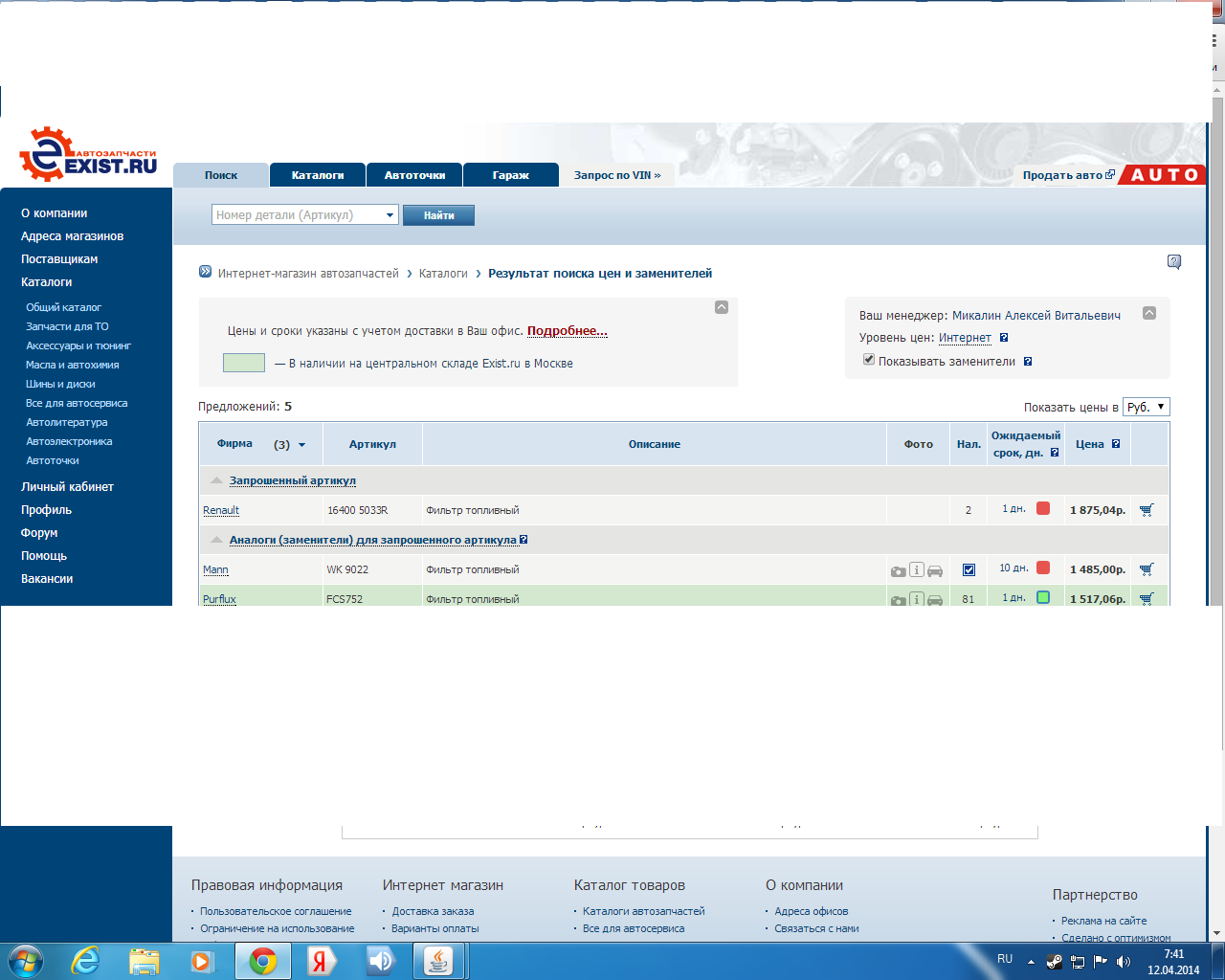Toggle the availability checkbox in Mann row

[x=969, y=569]
